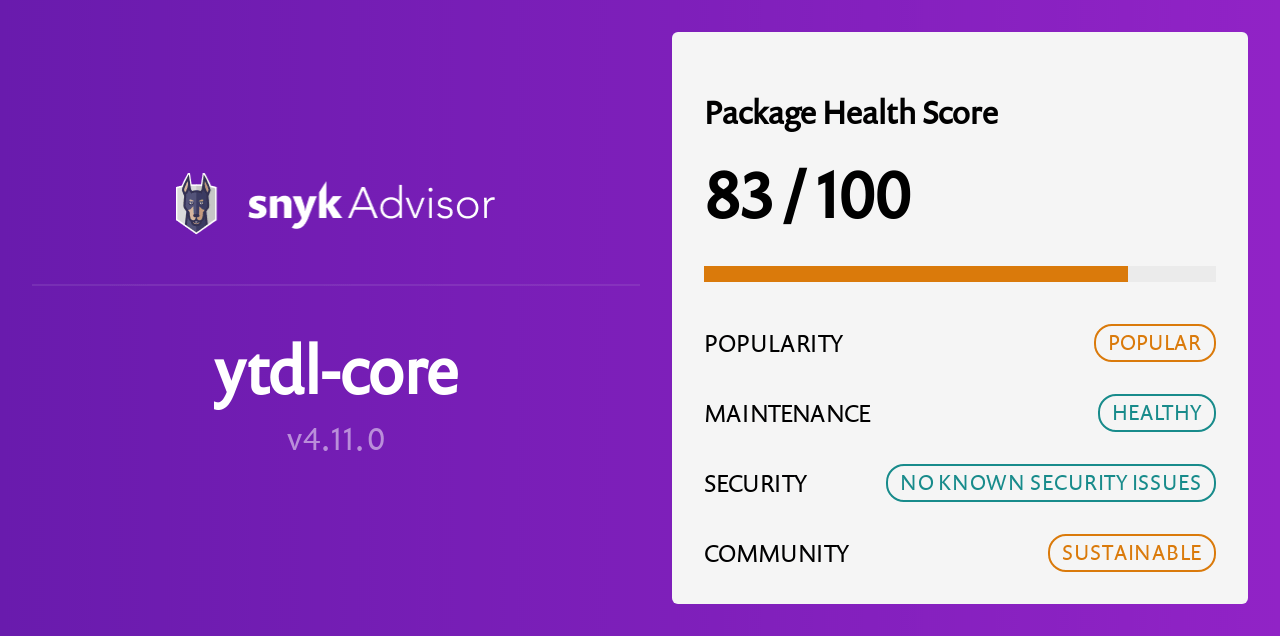Click the number 100 in the score
1280x636 pixels.
click(x=862, y=196)
